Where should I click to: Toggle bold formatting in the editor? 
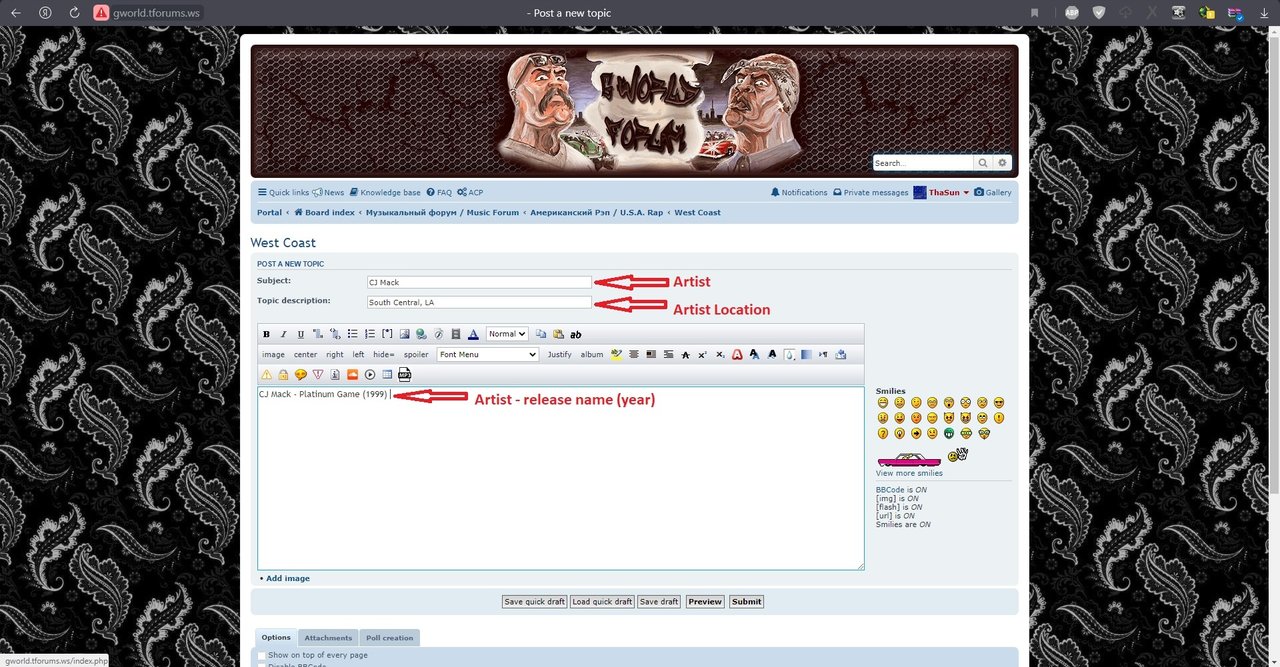(x=266, y=334)
